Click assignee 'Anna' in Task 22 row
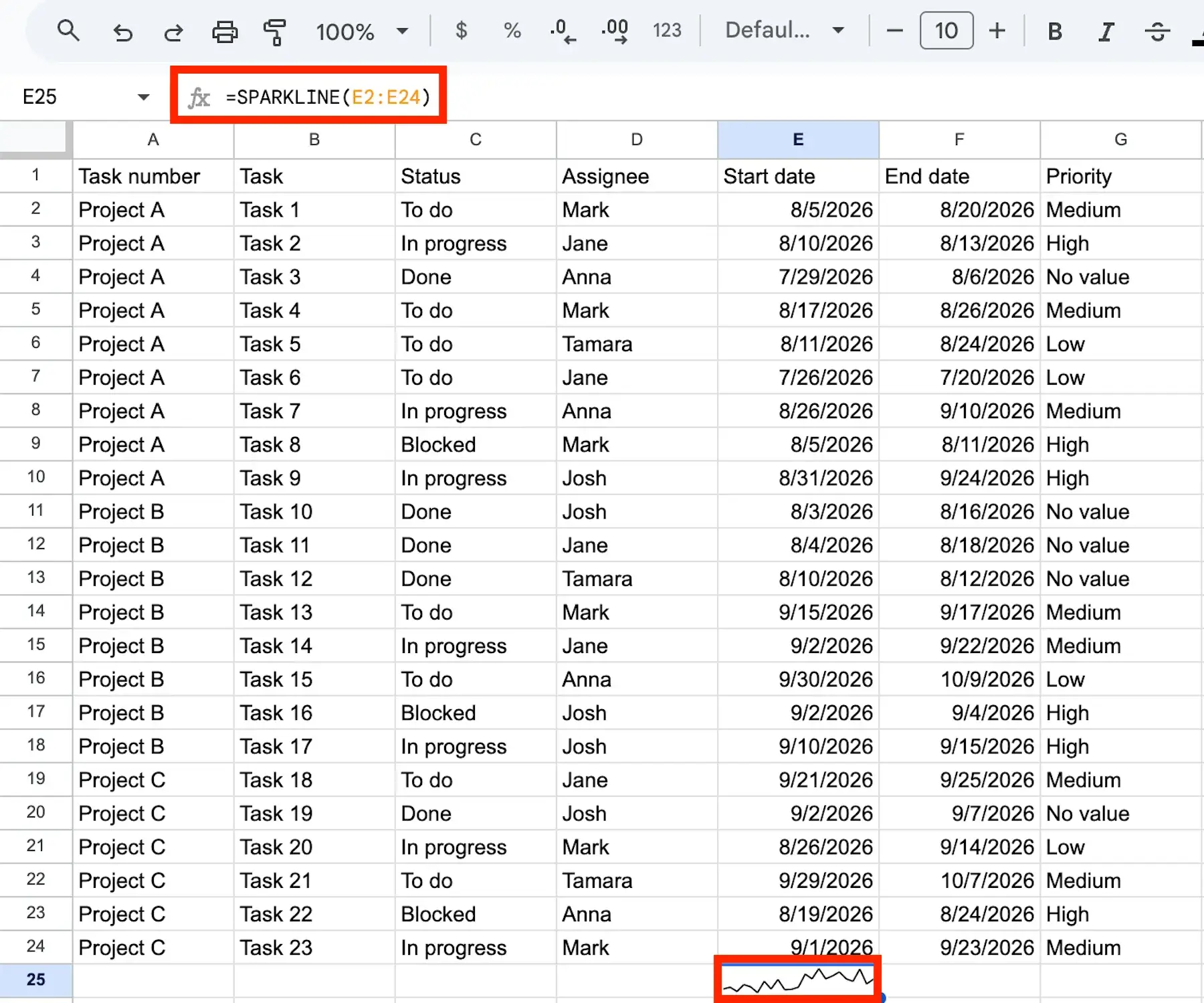This screenshot has height=1003, width=1204. pyautogui.click(x=637, y=914)
